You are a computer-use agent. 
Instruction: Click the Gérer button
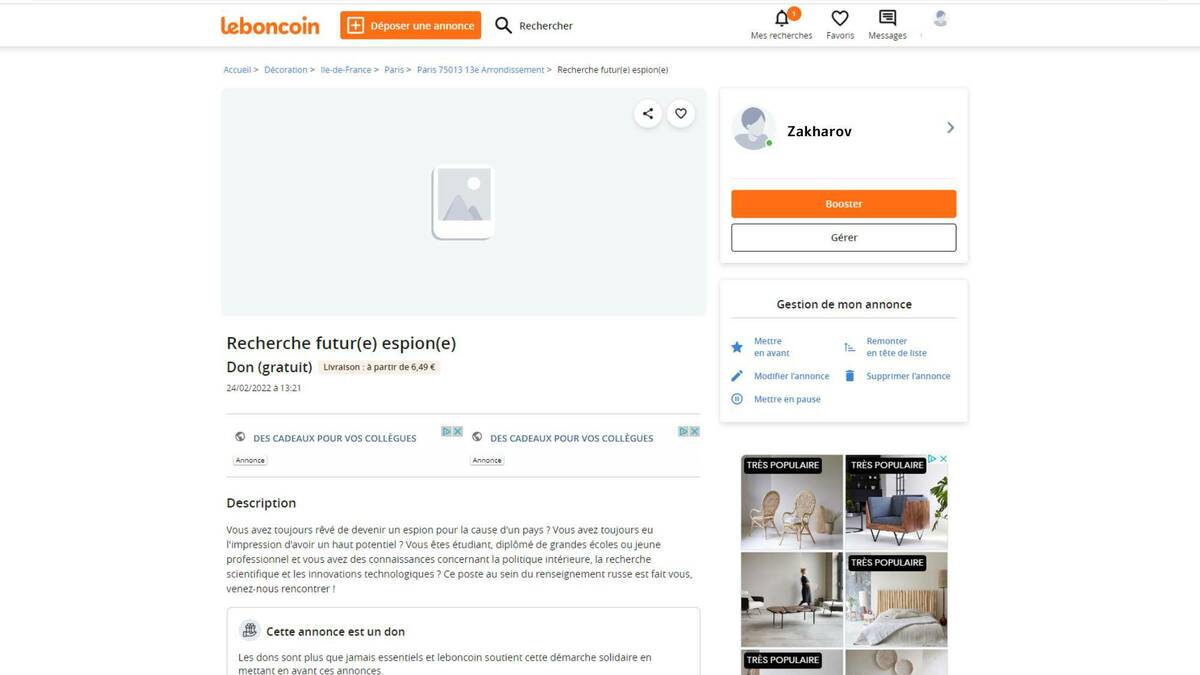[844, 238]
